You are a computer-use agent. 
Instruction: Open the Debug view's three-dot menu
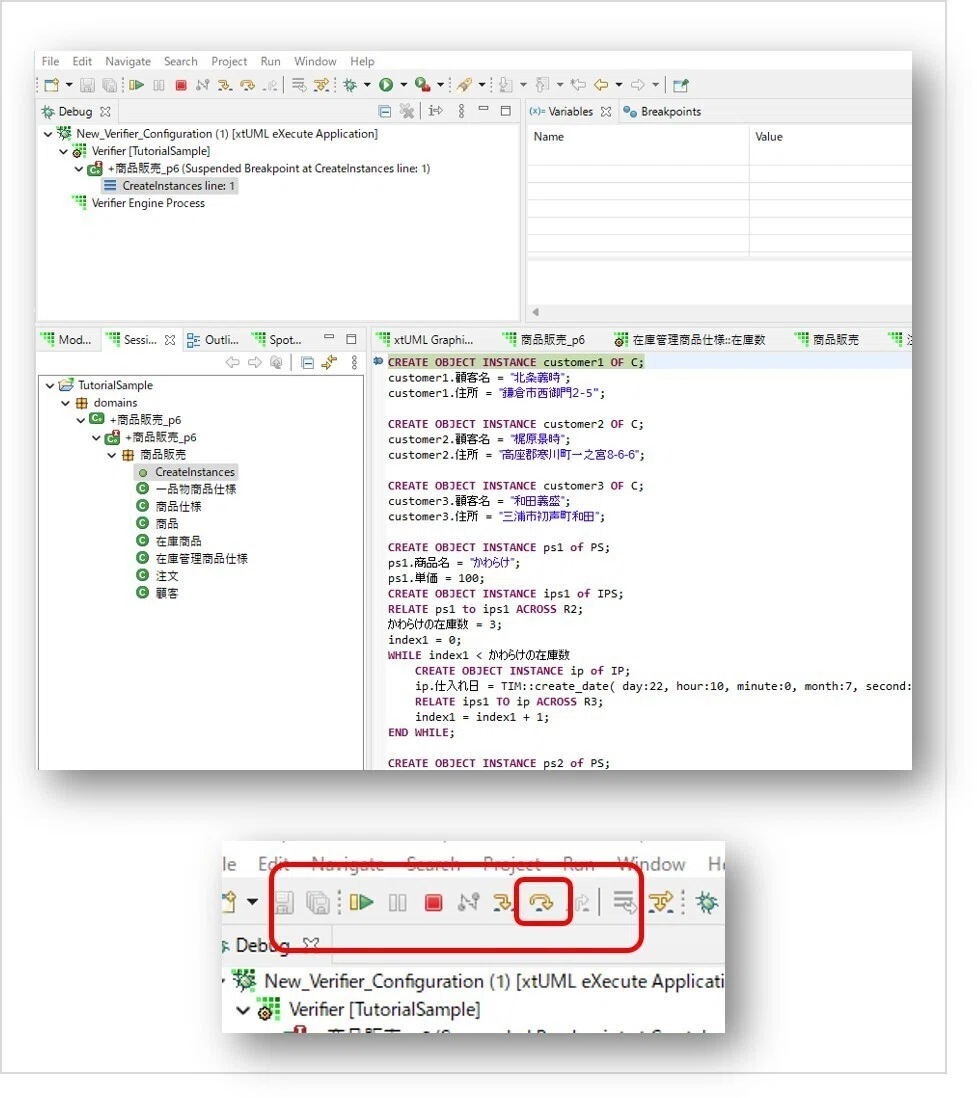(462, 111)
